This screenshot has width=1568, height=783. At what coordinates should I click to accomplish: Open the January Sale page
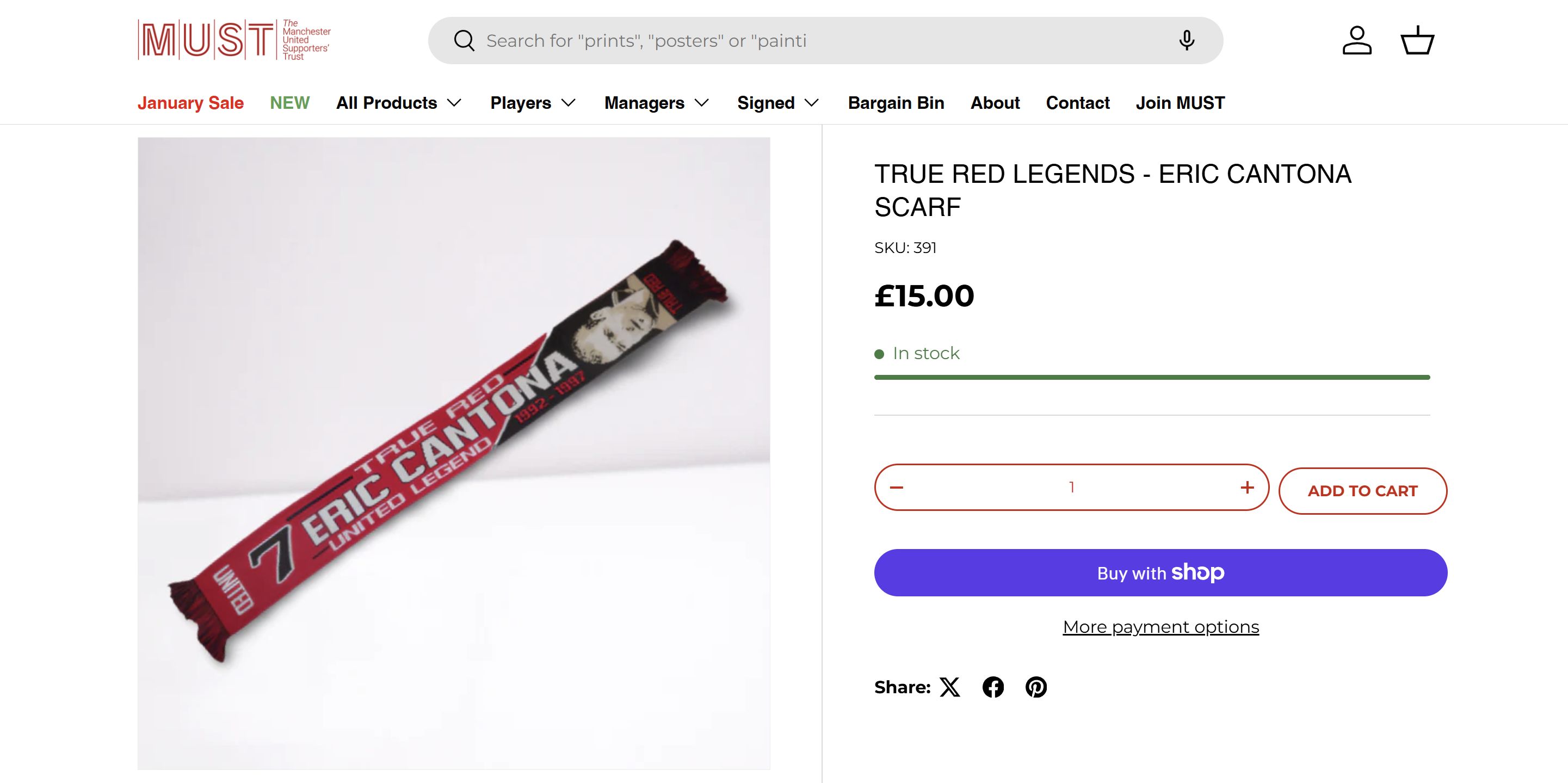(x=190, y=103)
